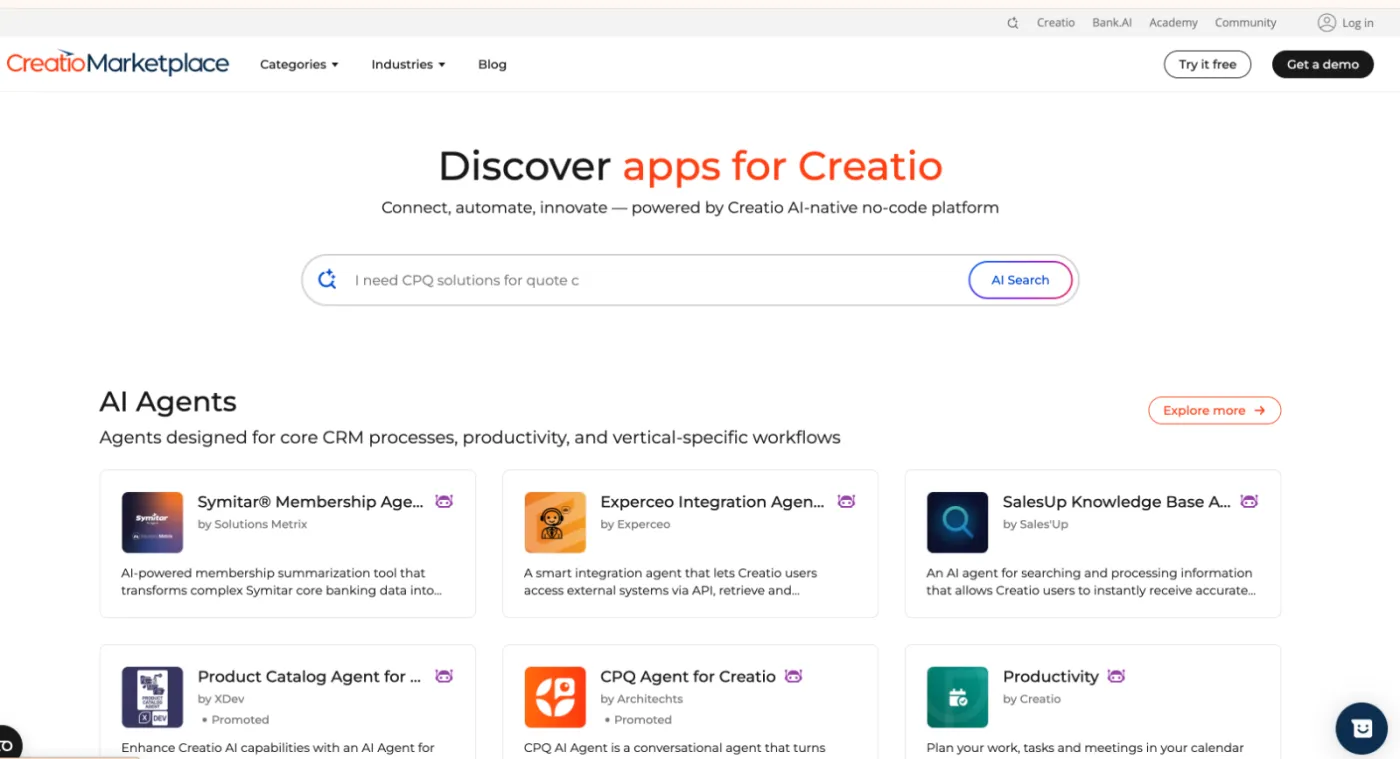The width and height of the screenshot is (1400, 759).
Task: Click the Try it free button
Action: pos(1207,64)
